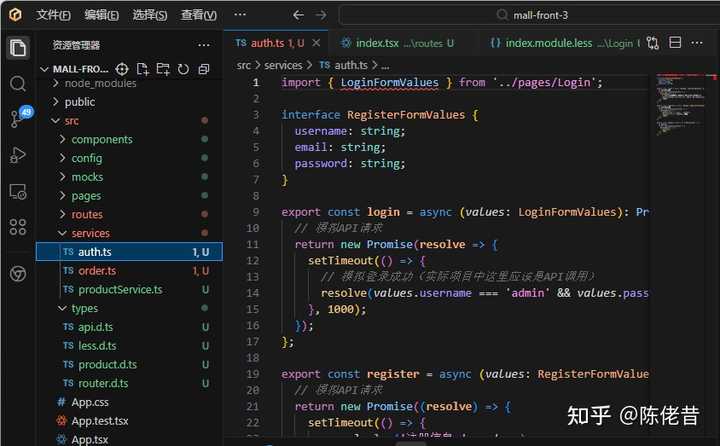
Task: Collapse the services folder
Action: pyautogui.click(x=90, y=233)
